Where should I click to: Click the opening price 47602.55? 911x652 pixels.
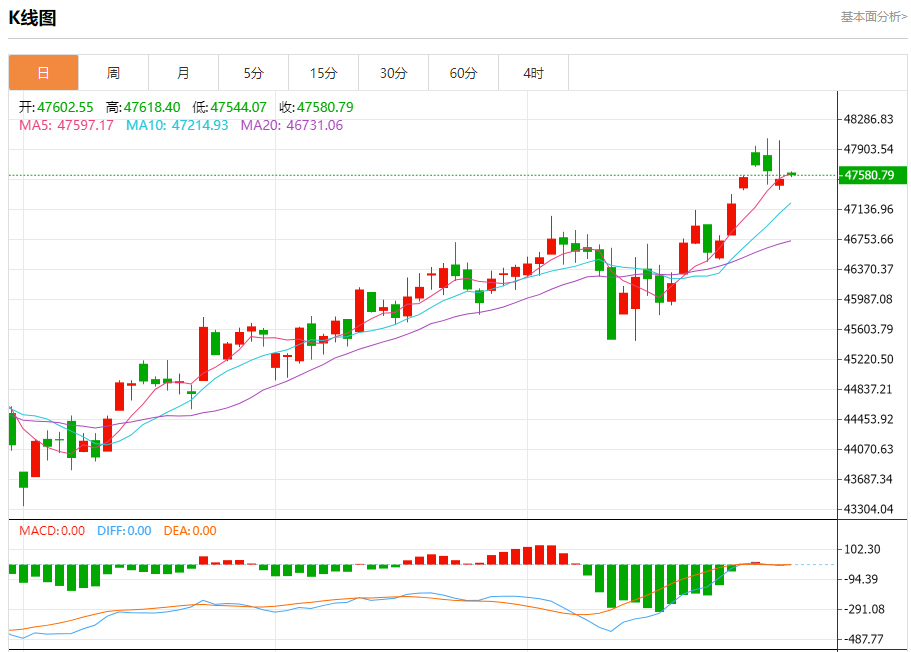click(x=65, y=107)
